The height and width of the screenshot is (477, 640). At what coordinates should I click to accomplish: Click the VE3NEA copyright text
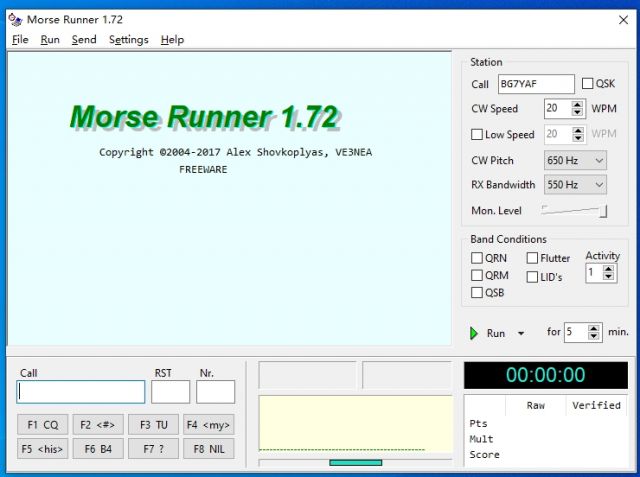(353, 152)
